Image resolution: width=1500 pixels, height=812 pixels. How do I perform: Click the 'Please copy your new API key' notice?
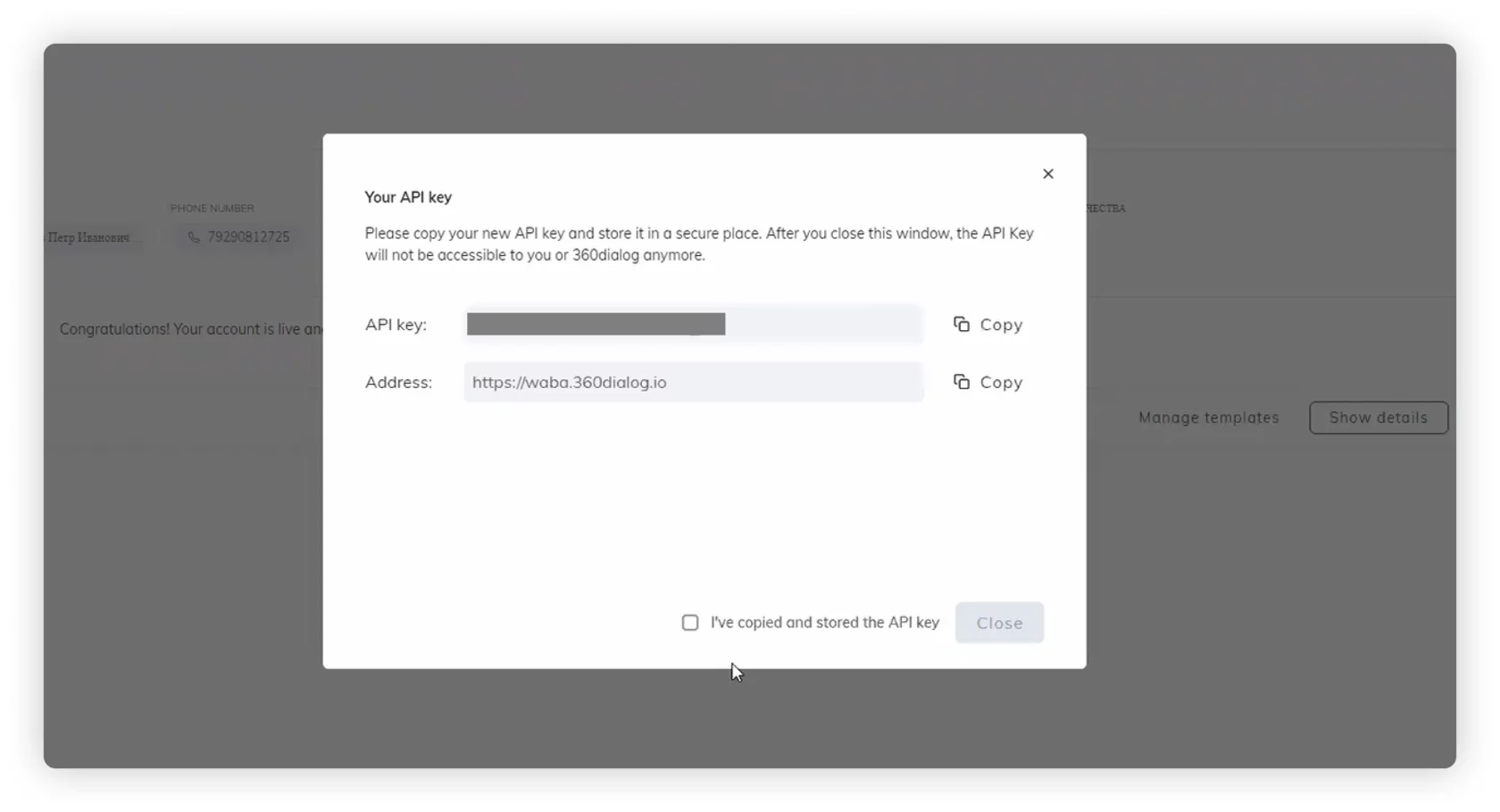(x=699, y=244)
